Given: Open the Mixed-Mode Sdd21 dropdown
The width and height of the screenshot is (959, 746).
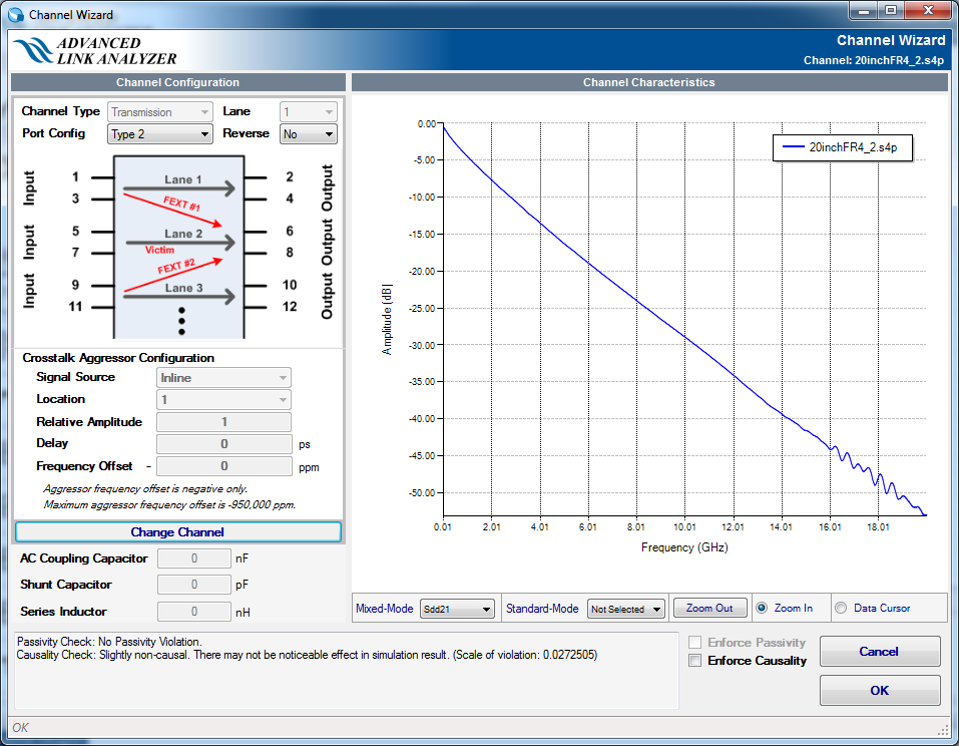Looking at the screenshot, I should (458, 609).
